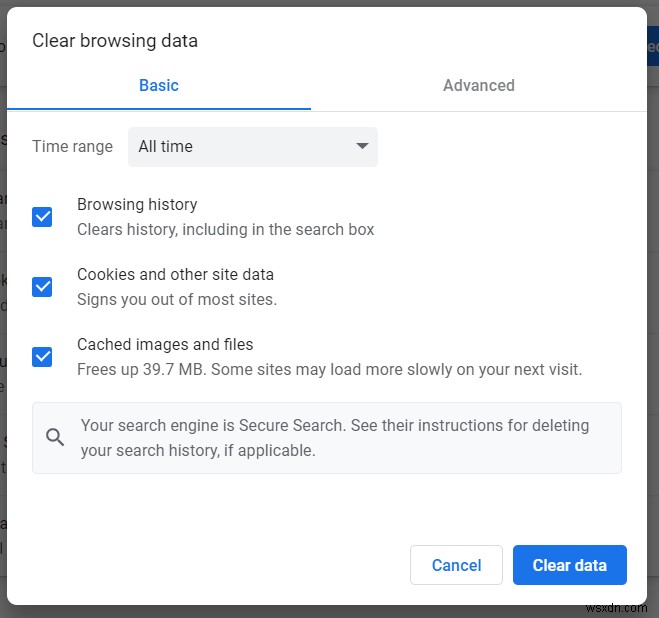Confirm with the Clear data button
659x618 pixels.
(569, 565)
